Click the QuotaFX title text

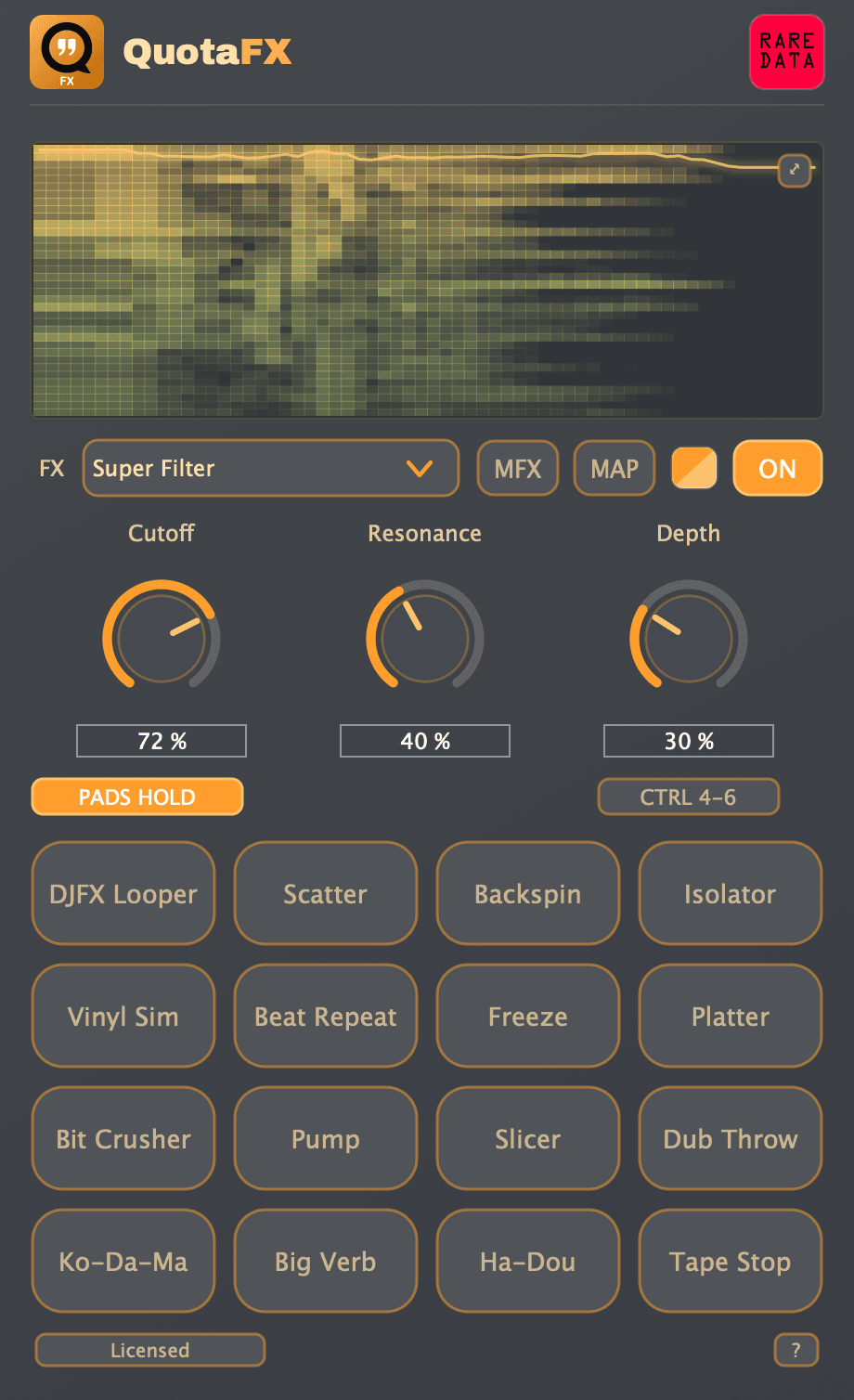207,52
